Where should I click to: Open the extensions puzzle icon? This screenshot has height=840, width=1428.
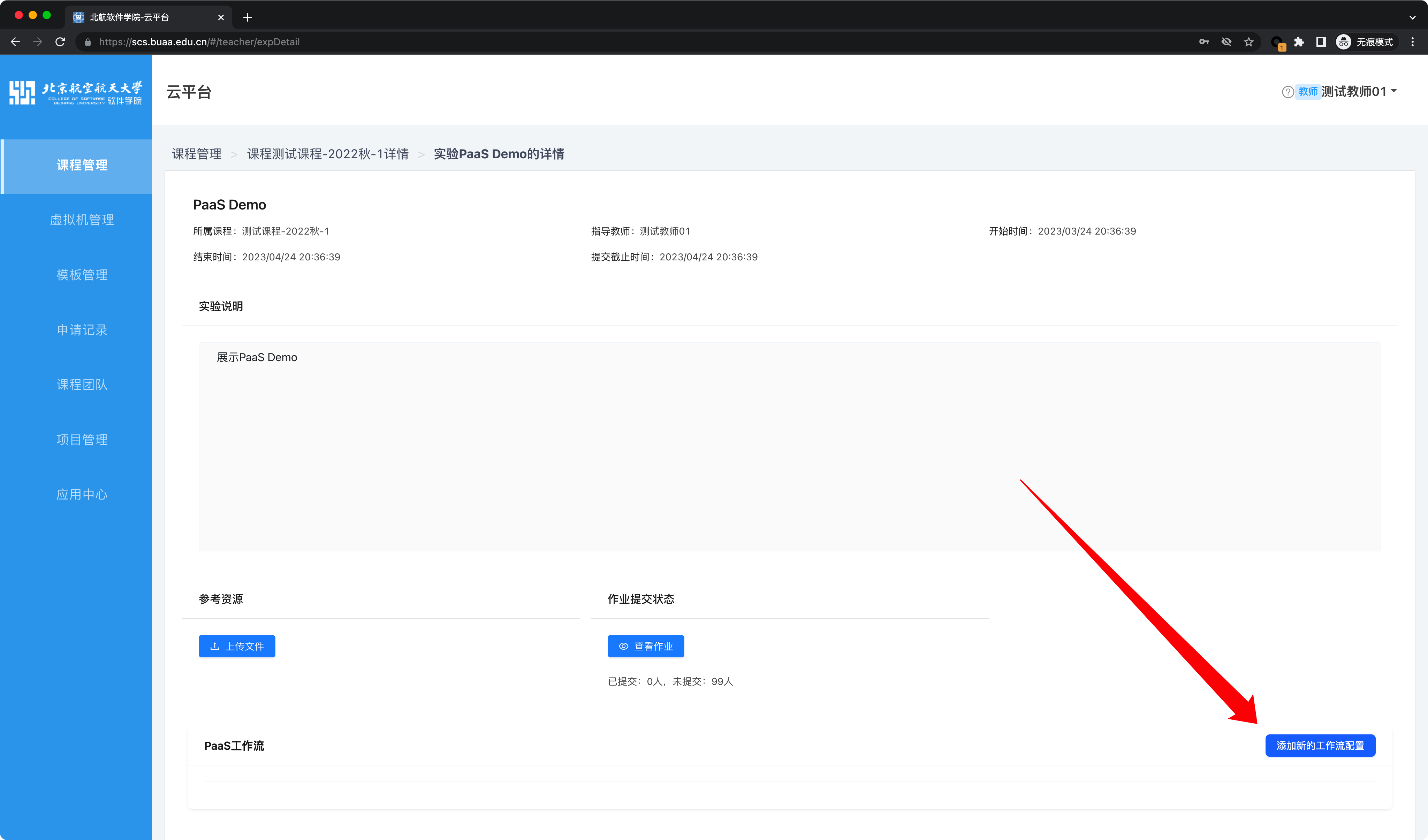coord(1299,42)
